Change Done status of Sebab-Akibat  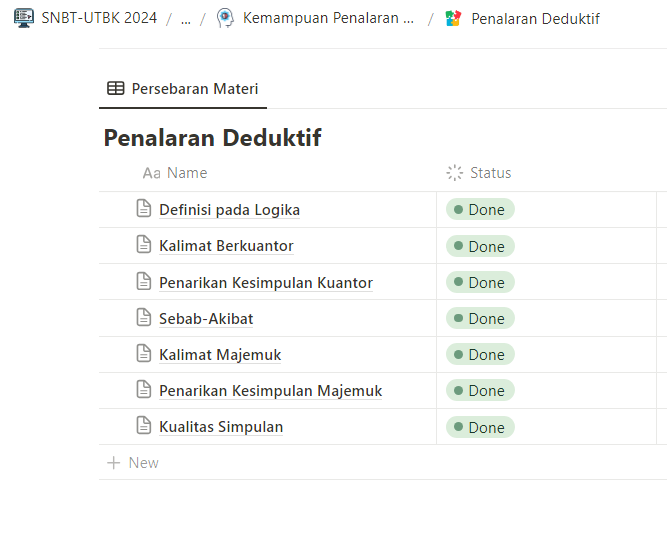(480, 318)
